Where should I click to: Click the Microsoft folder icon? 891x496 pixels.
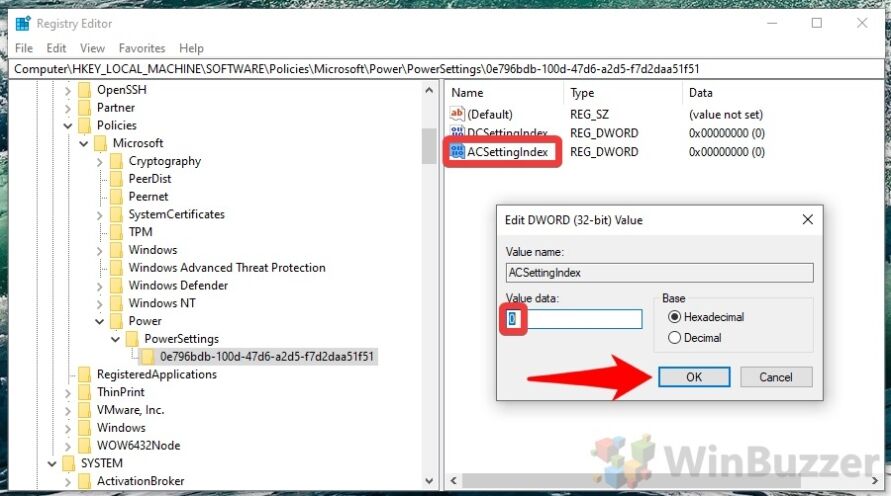point(101,143)
